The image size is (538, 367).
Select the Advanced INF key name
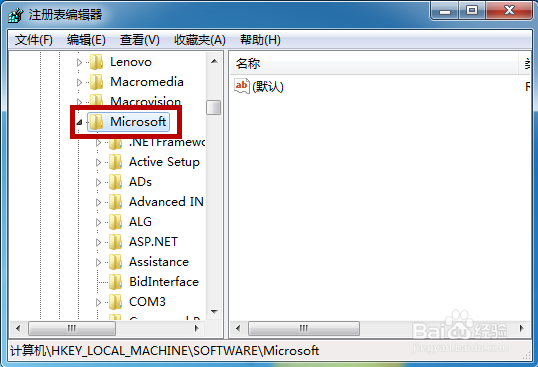(166, 202)
